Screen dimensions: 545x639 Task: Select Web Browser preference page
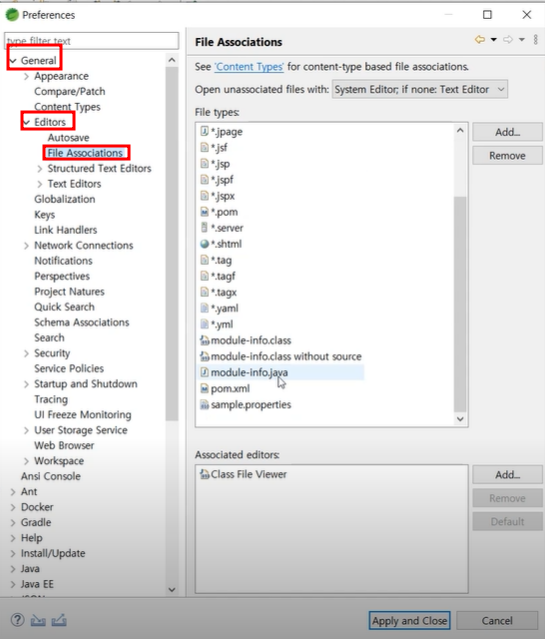coord(64,445)
